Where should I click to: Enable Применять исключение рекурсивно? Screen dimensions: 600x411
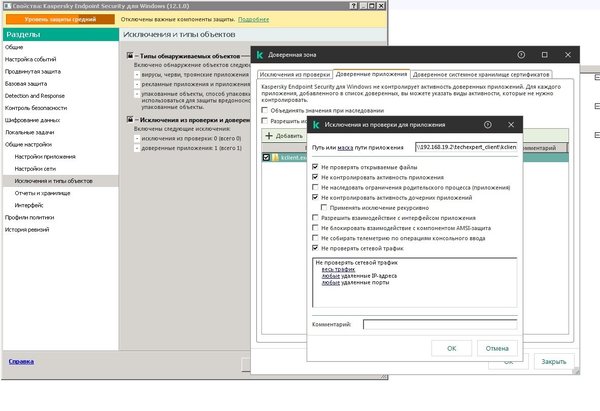[x=324, y=207]
